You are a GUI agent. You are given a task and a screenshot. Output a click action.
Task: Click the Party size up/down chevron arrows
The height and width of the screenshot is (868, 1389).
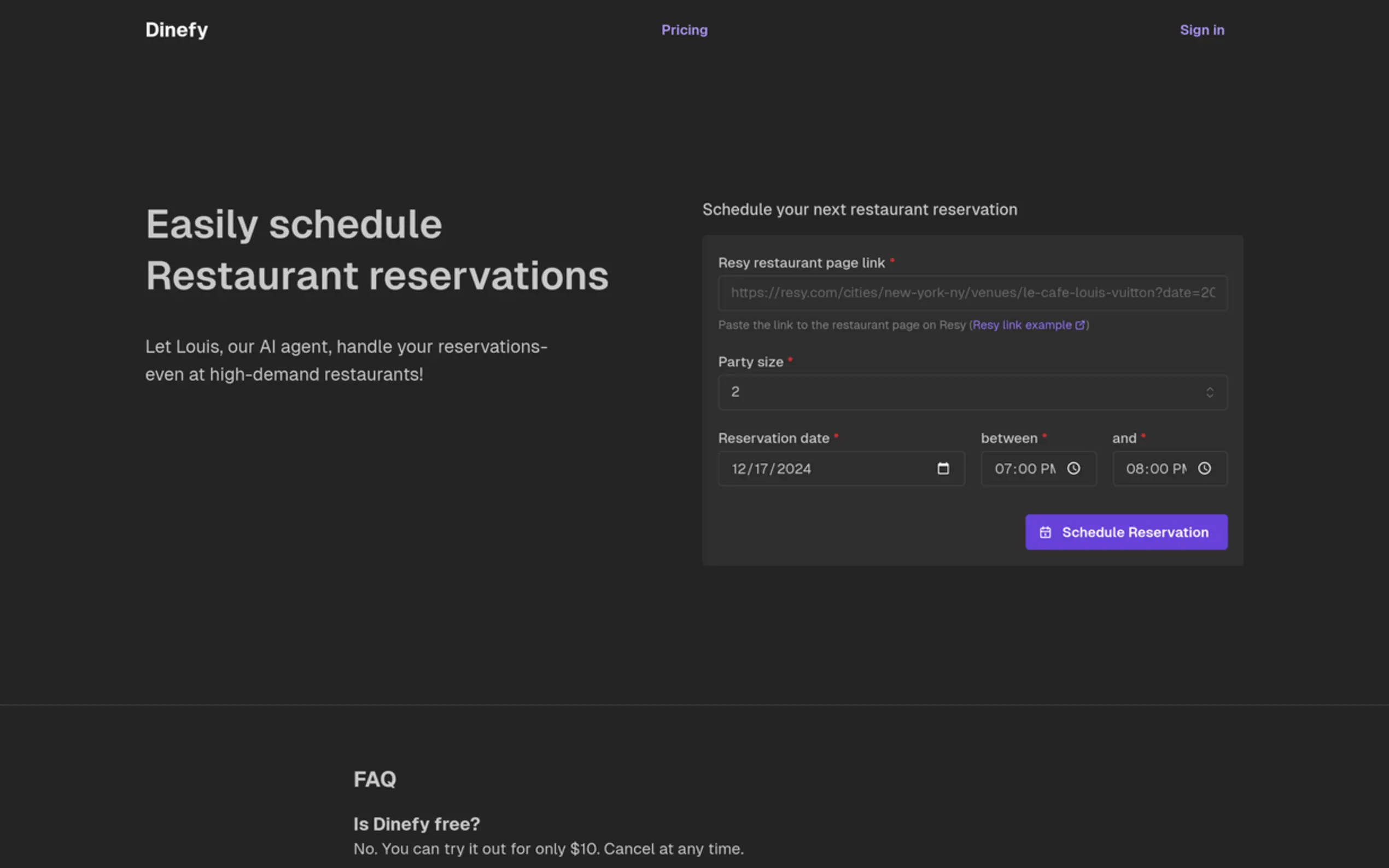(1209, 392)
